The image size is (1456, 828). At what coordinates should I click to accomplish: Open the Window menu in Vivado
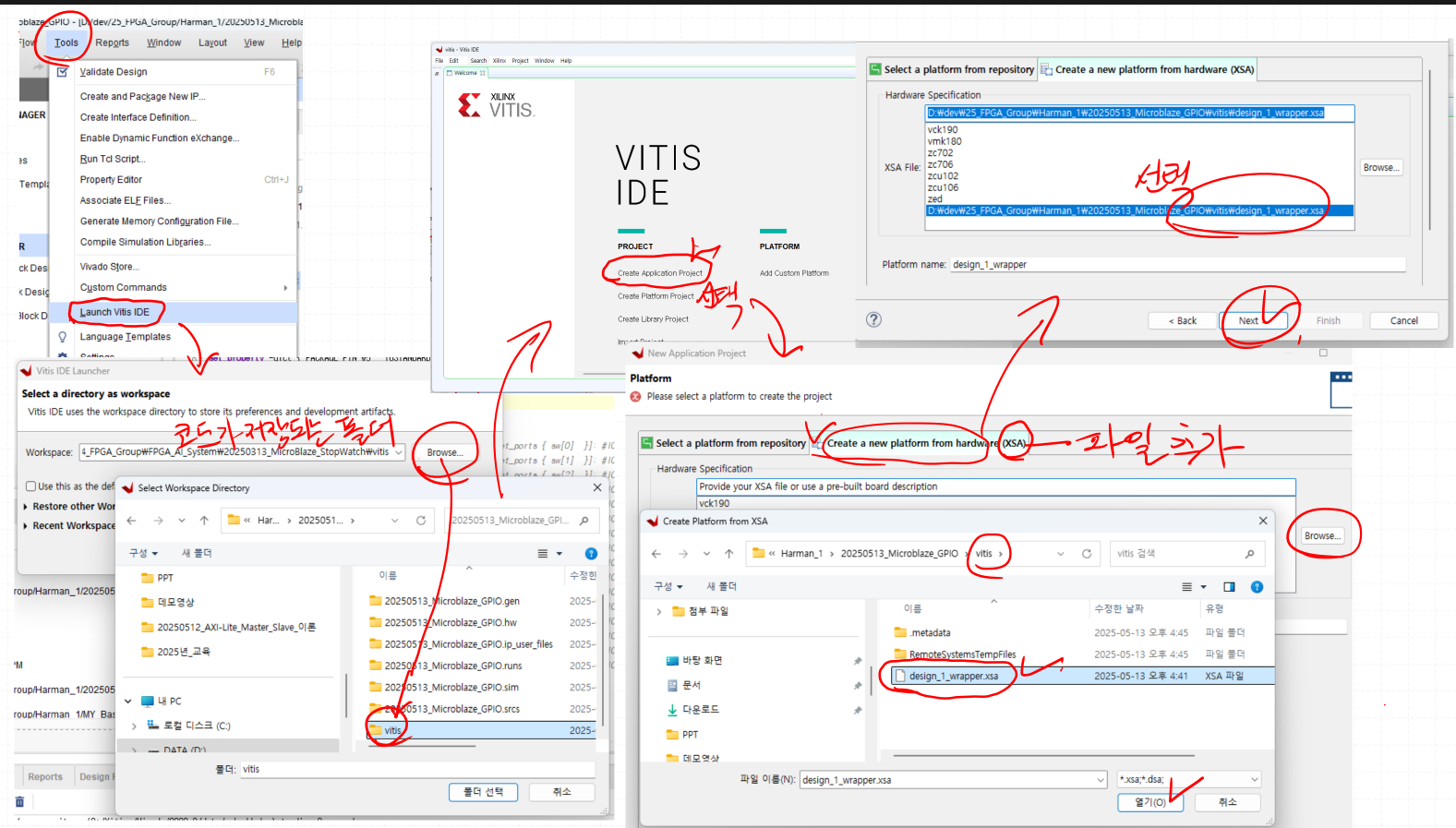[x=163, y=42]
